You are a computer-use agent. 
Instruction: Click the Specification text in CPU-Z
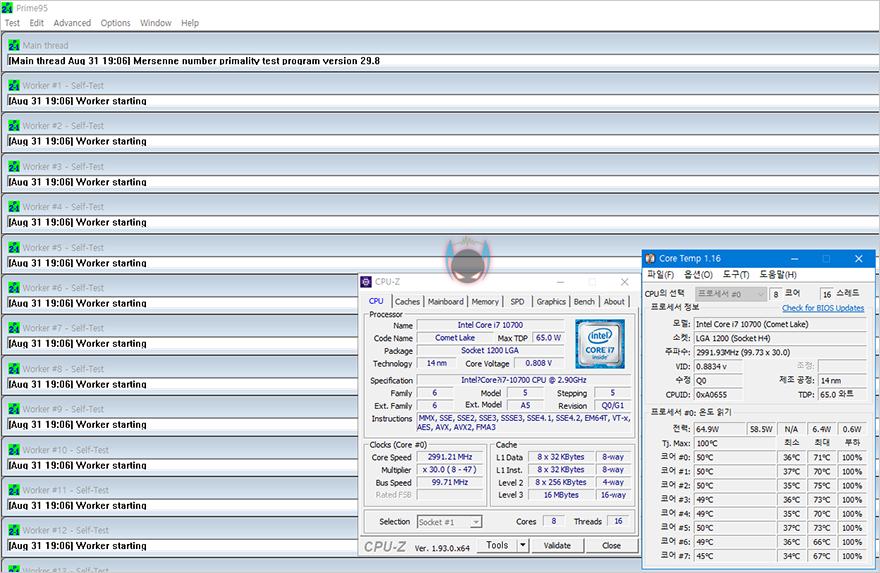click(x=524, y=380)
